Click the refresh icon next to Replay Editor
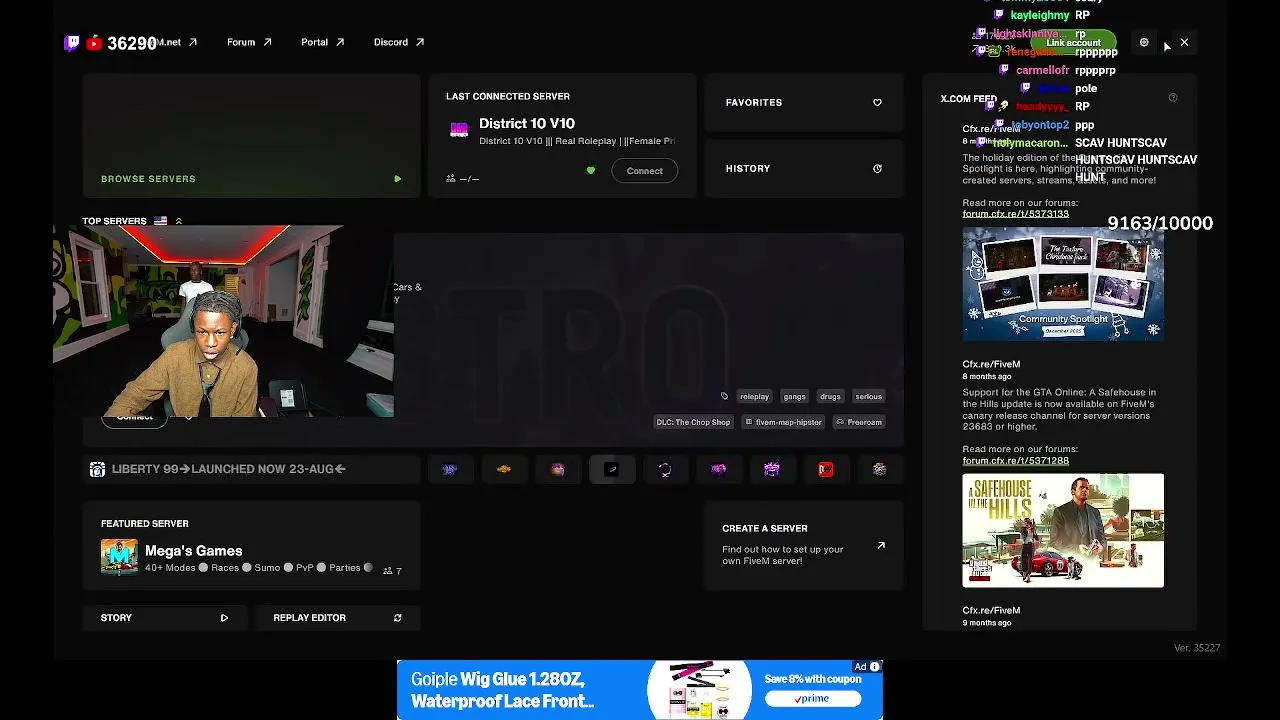 (x=397, y=618)
